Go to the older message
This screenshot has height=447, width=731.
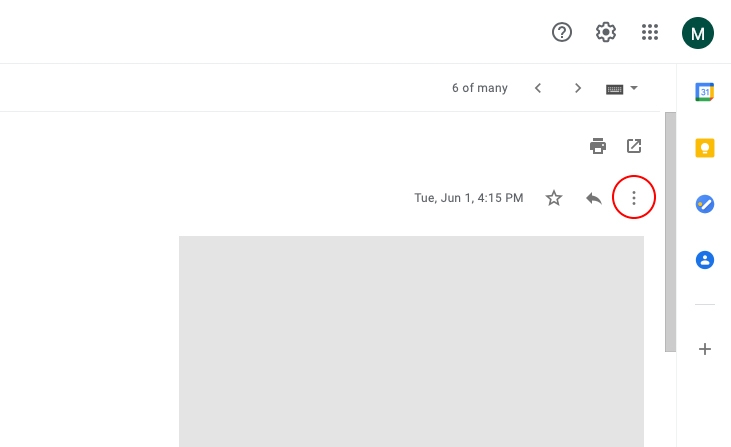[578, 88]
